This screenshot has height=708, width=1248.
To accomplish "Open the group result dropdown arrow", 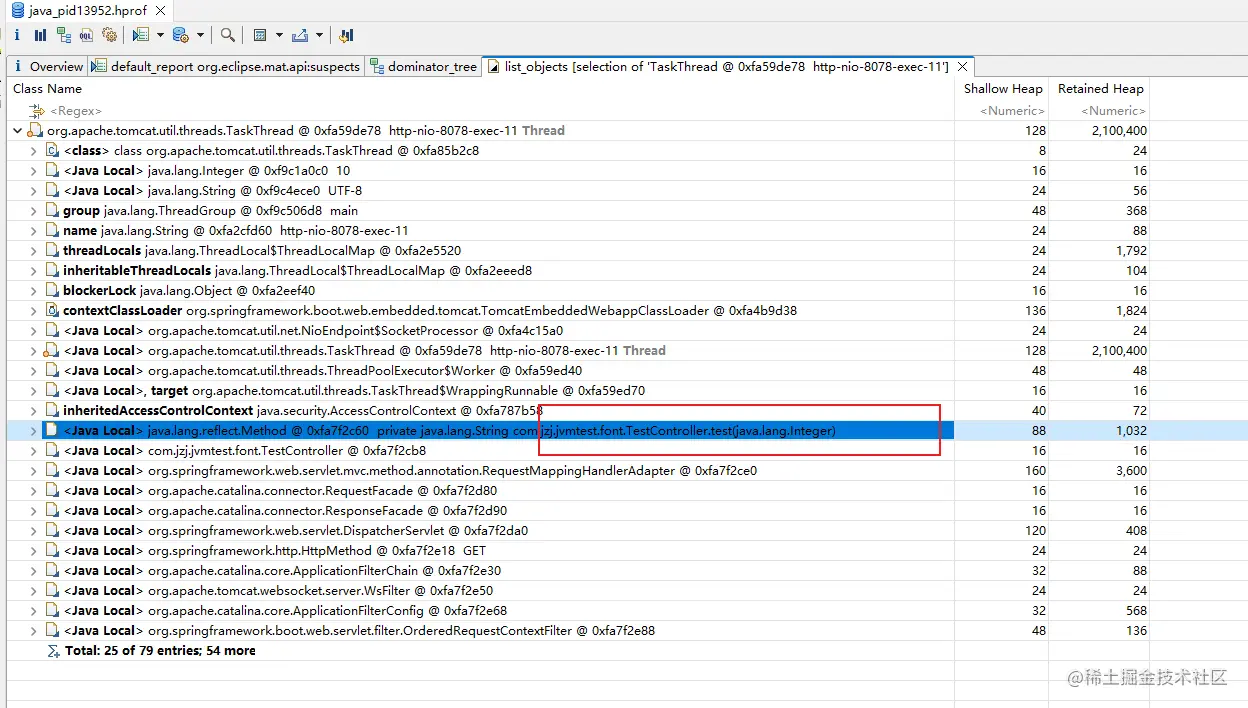I will pyautogui.click(x=279, y=35).
